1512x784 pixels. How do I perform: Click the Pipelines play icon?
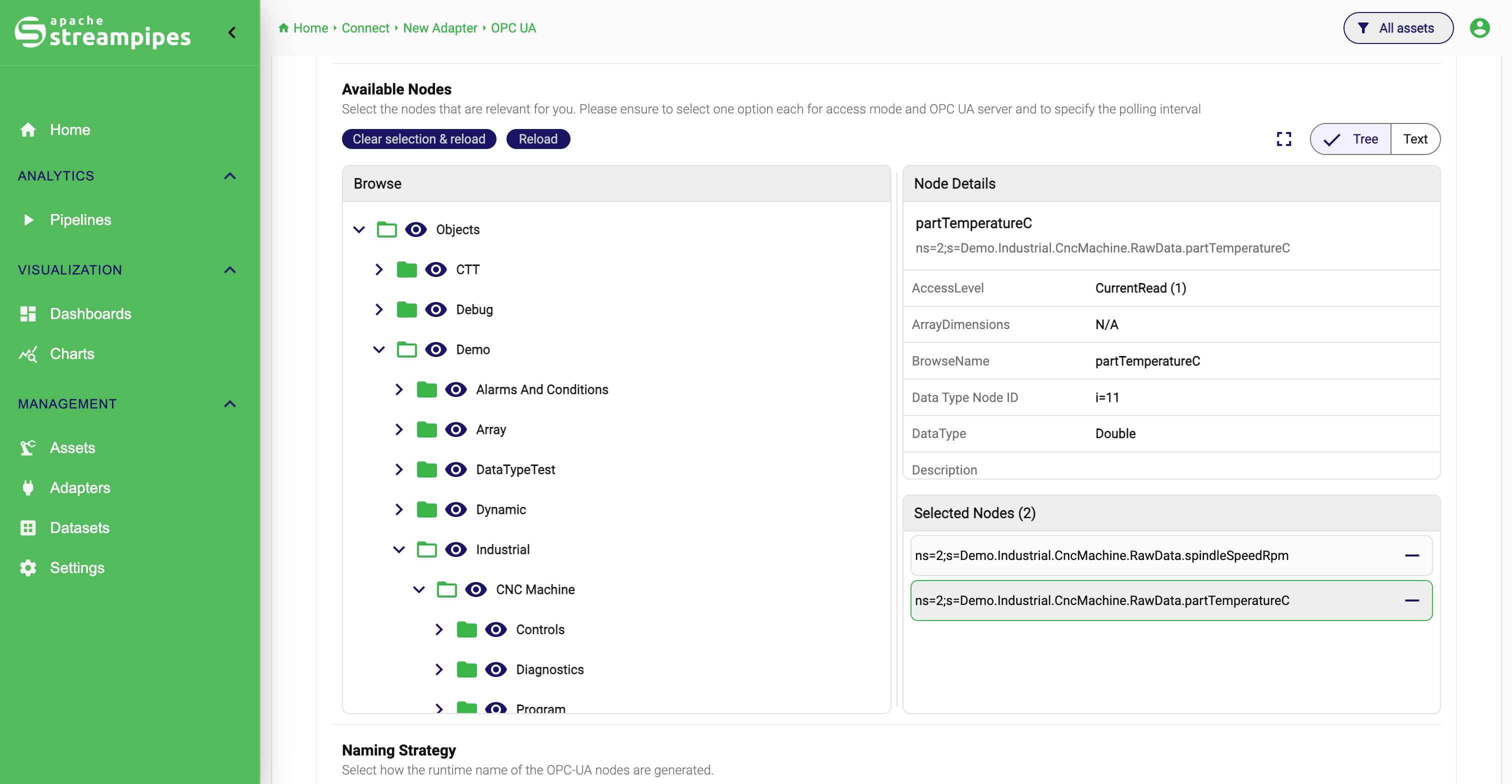28,220
